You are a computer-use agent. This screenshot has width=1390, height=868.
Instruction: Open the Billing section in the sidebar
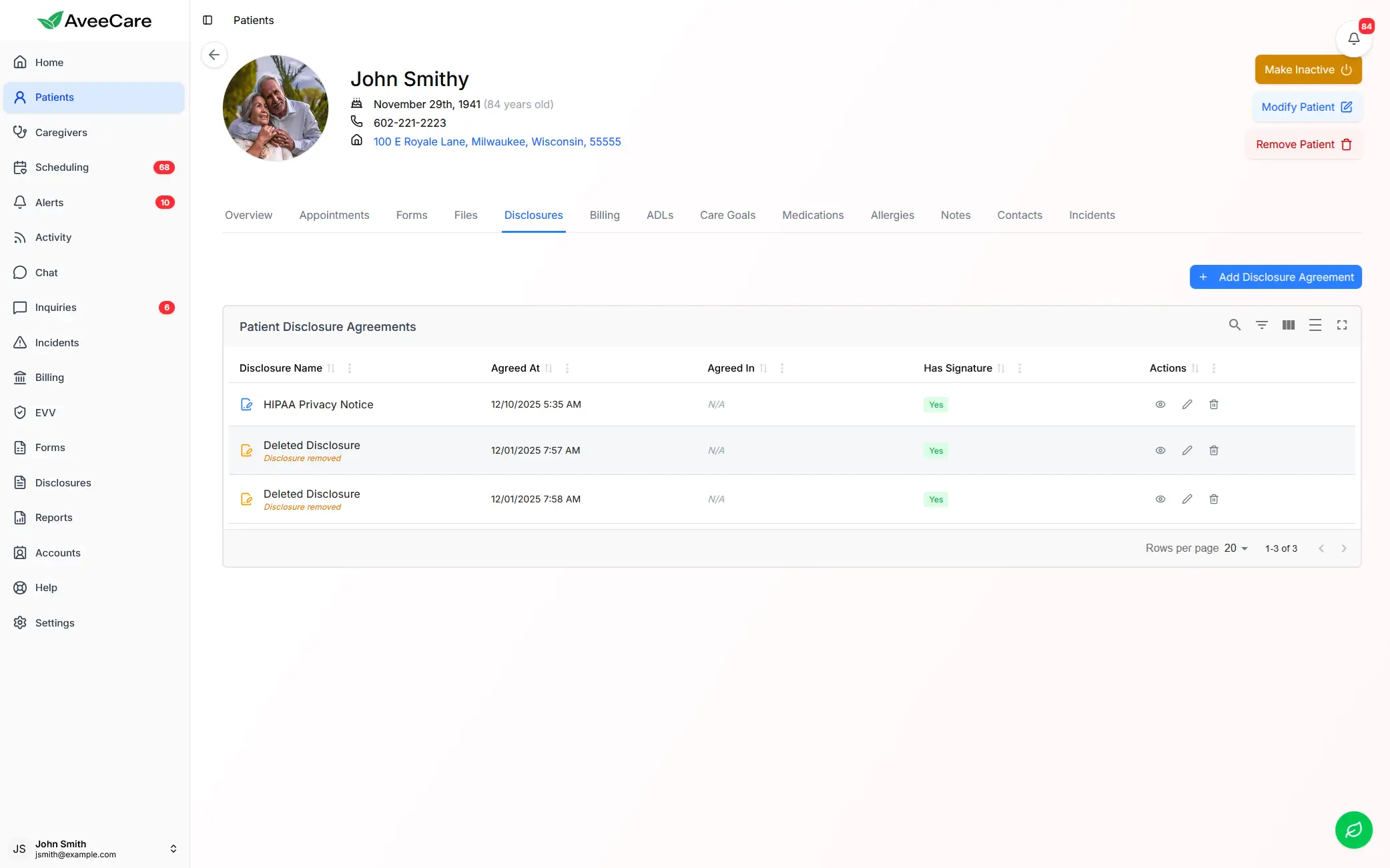50,377
